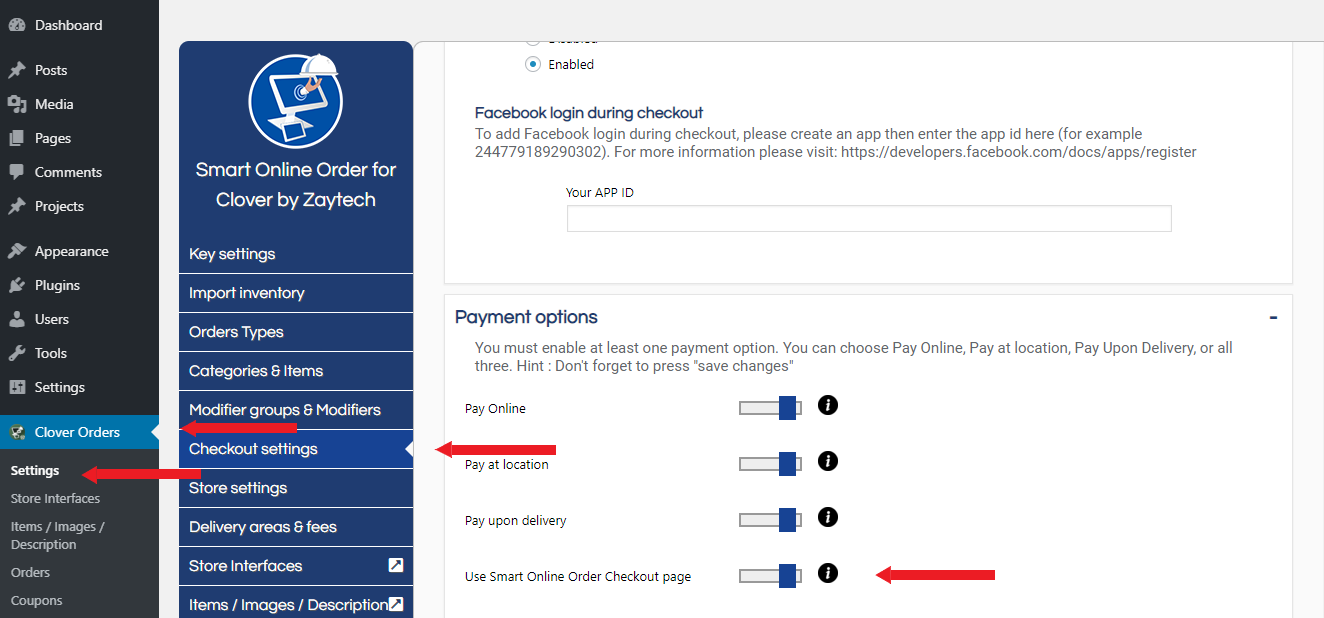Click the Plugins plug icon
1324x618 pixels.
click(17, 285)
